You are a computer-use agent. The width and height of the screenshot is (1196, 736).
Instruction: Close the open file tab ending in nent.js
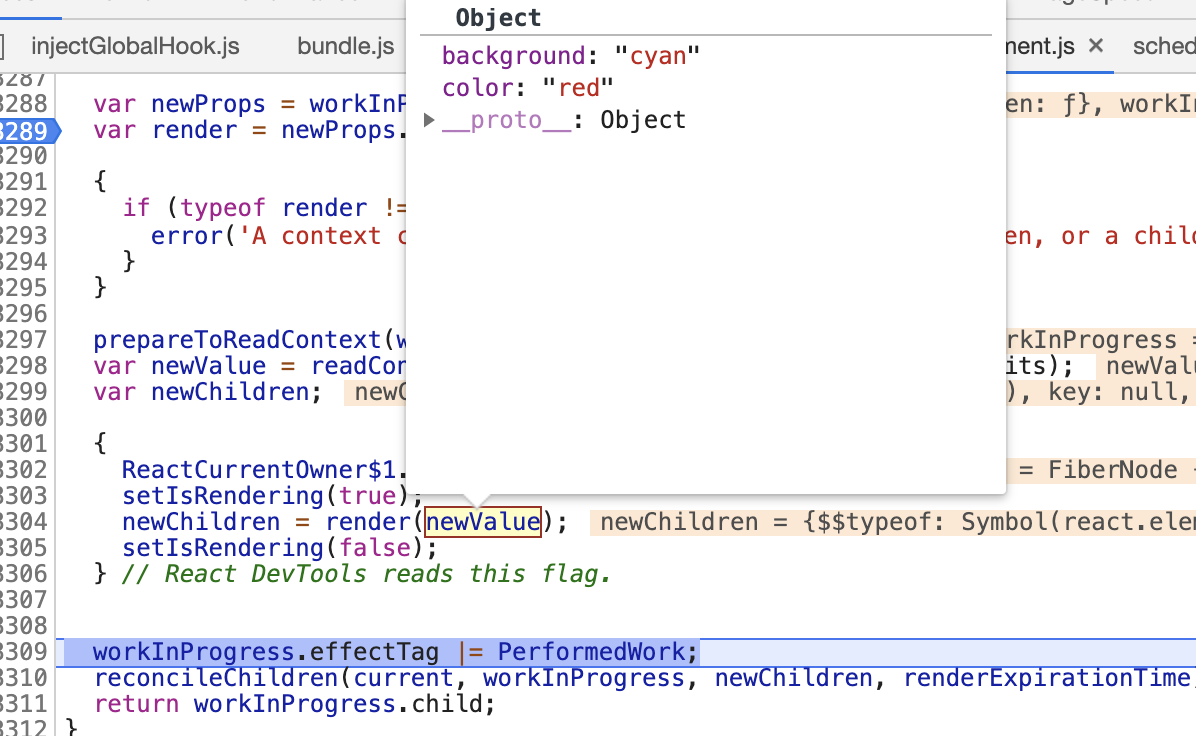coord(1096,46)
